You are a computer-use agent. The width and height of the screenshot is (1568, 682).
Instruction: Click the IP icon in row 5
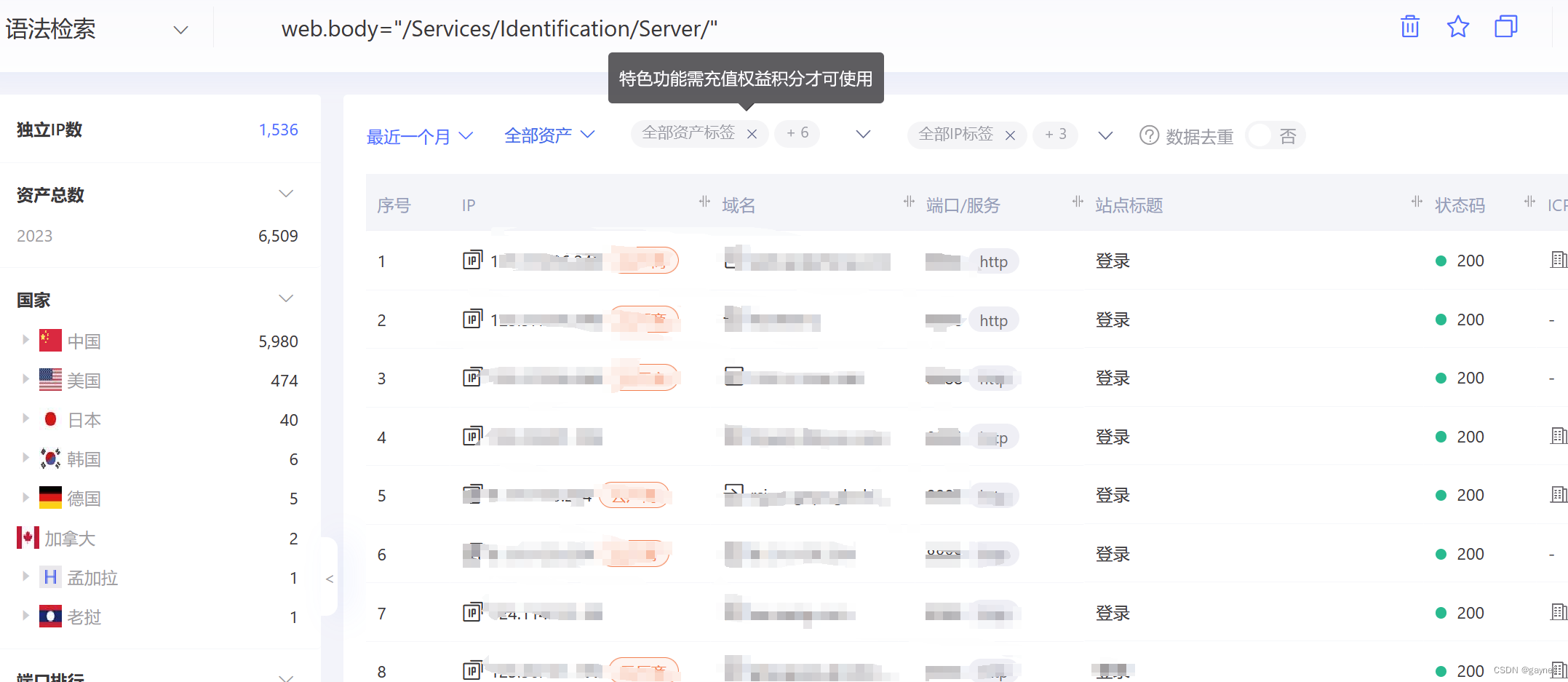[472, 494]
